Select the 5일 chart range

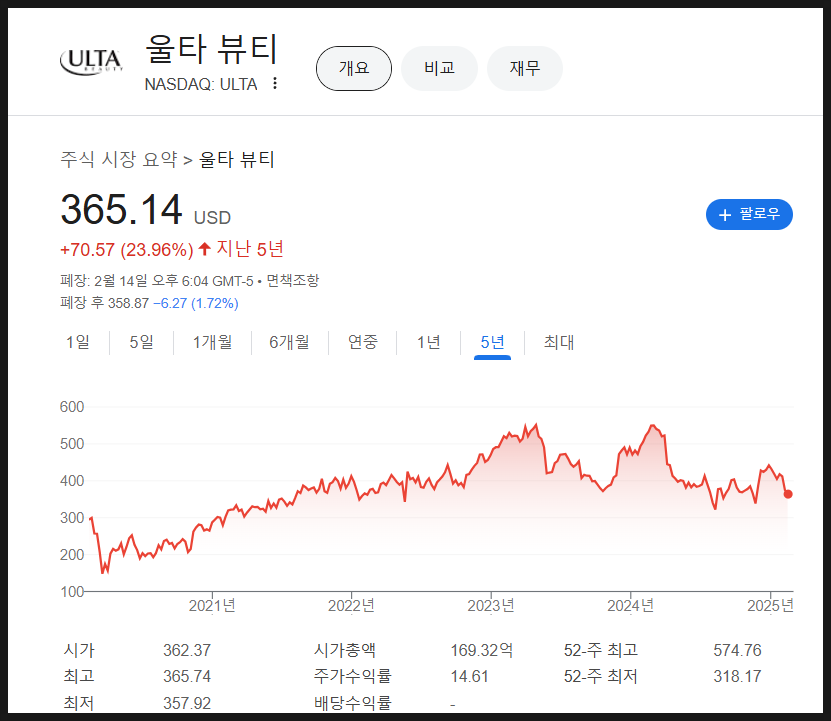[x=142, y=342]
